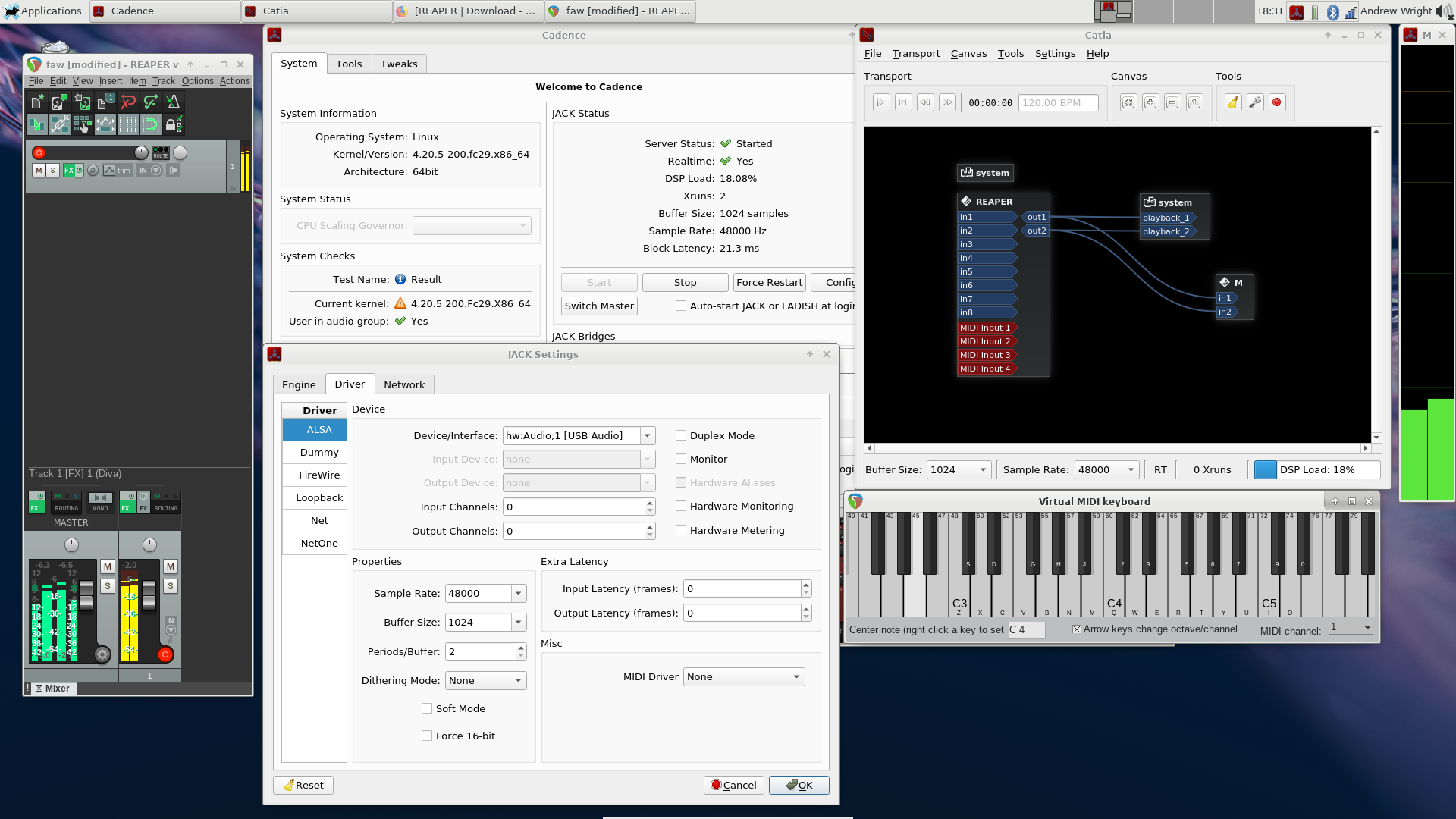
Task: Toggle item grouping icon in REAPER toolbar
Action: [x=59, y=124]
